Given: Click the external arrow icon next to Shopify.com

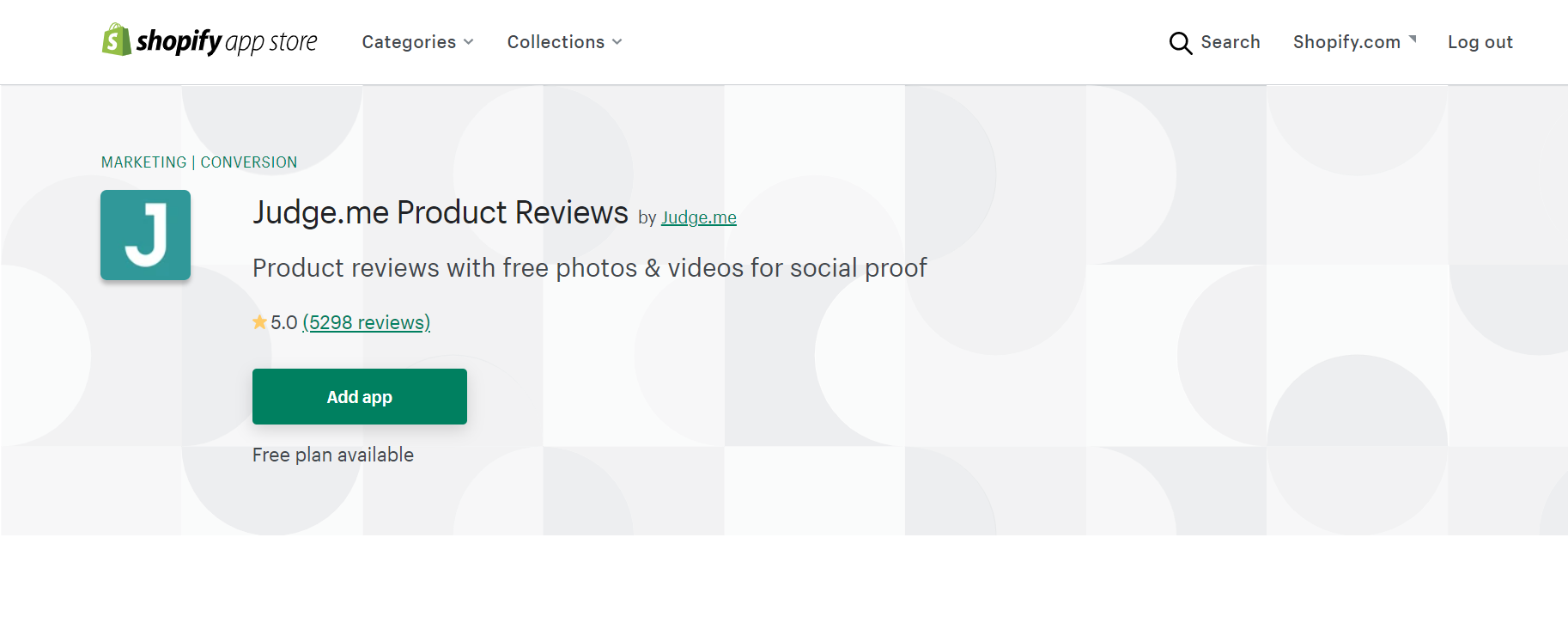Looking at the screenshot, I should [1413, 39].
